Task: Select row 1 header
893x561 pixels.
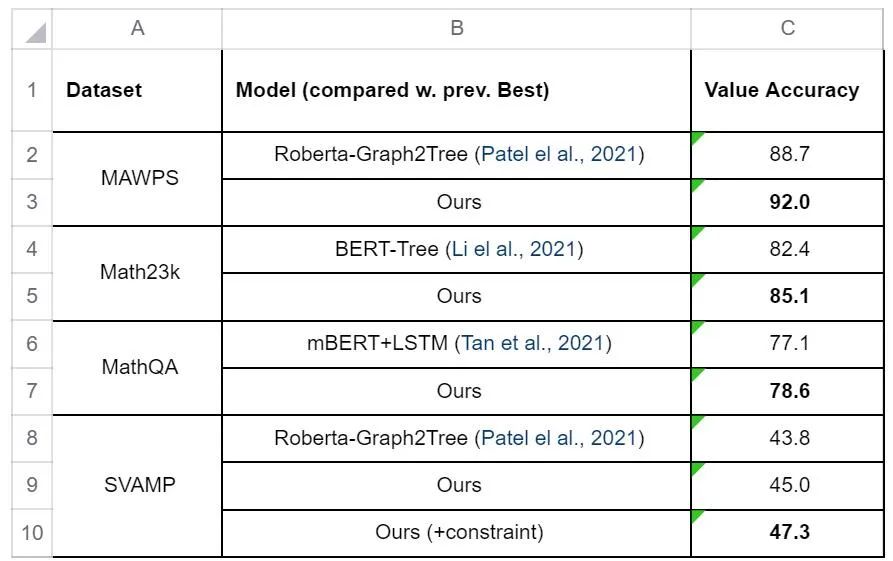Action: click(x=32, y=90)
